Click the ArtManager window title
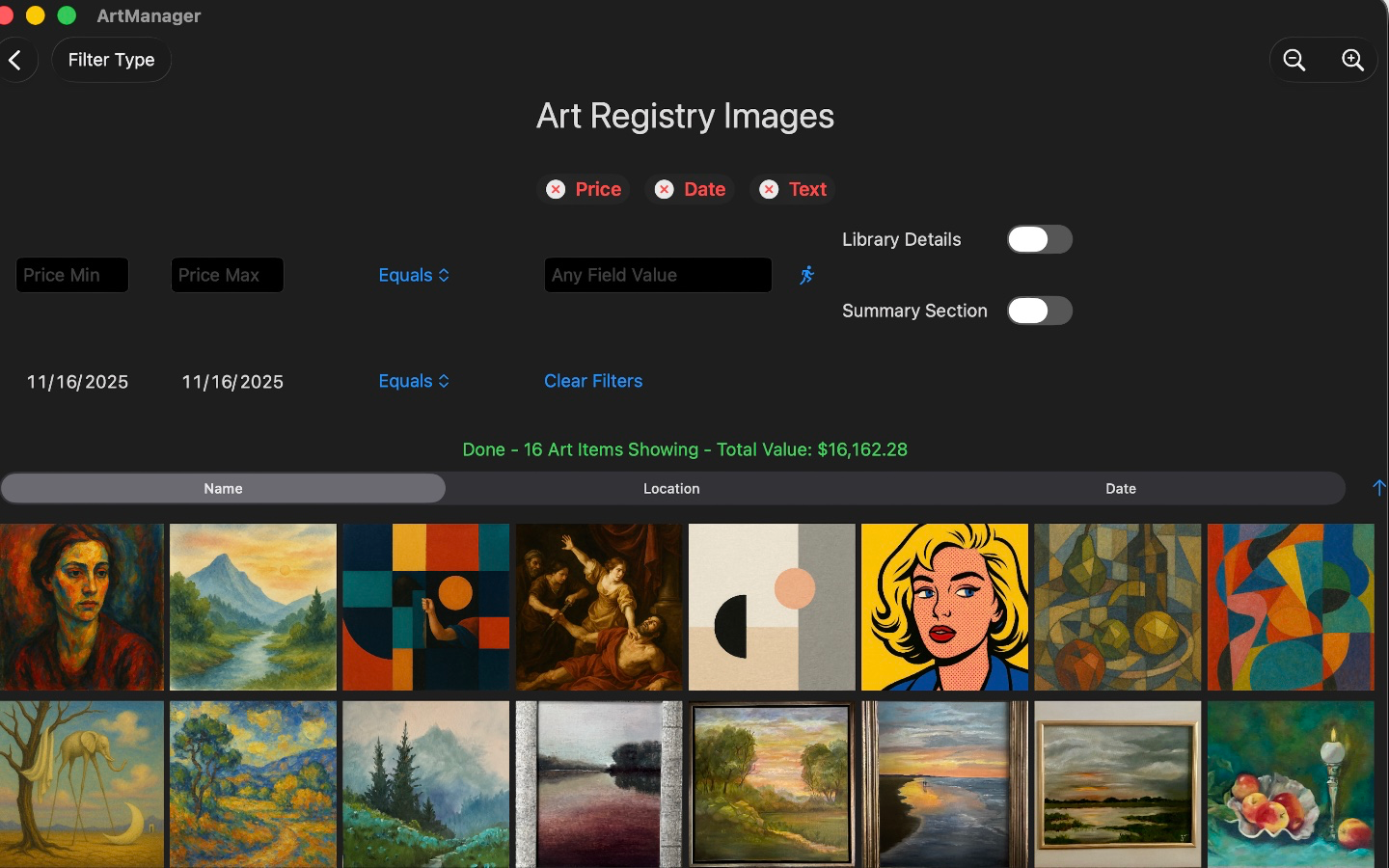This screenshot has width=1389, height=868. click(149, 15)
